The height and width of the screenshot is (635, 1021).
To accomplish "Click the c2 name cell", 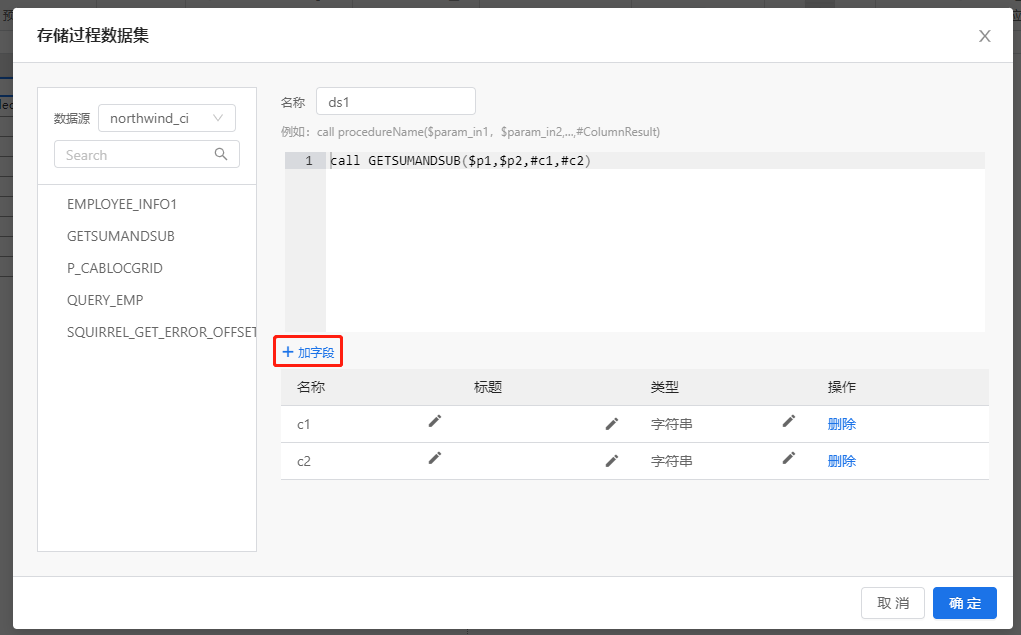I will 303,462.
